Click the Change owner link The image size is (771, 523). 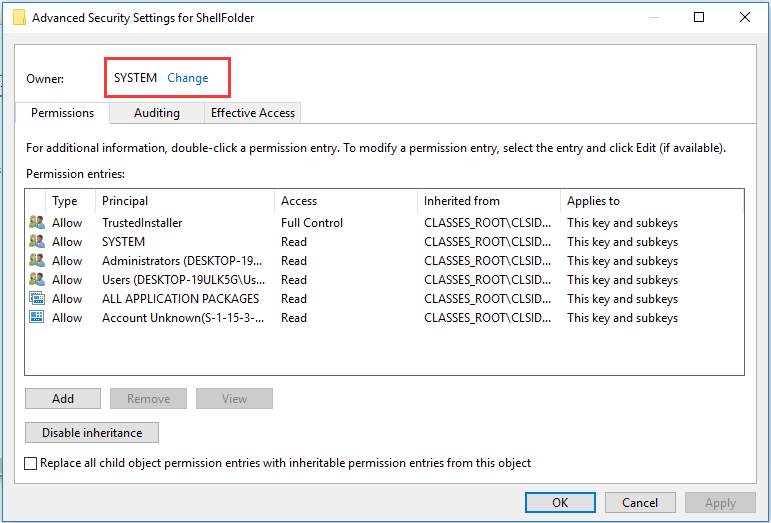coord(188,78)
